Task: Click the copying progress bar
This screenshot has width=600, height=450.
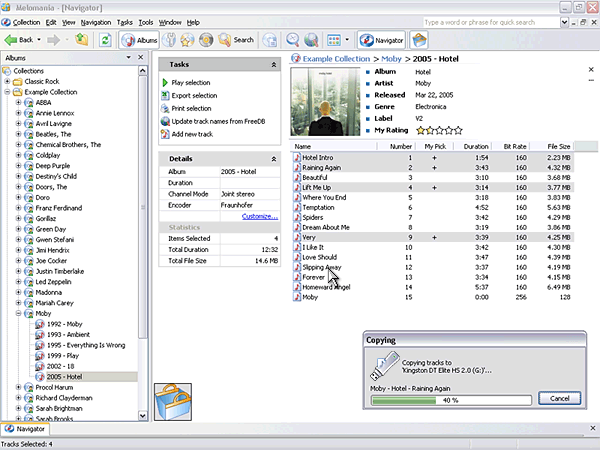Action: [451, 400]
